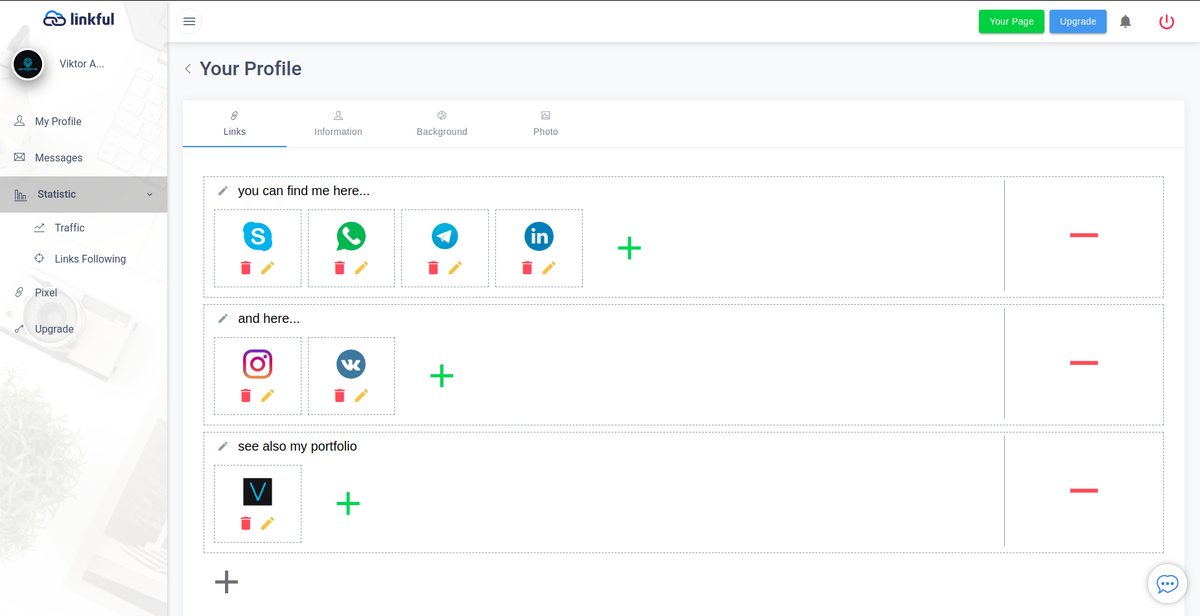Delete the WhatsApp link
This screenshot has width=1200, height=616.
click(340, 268)
